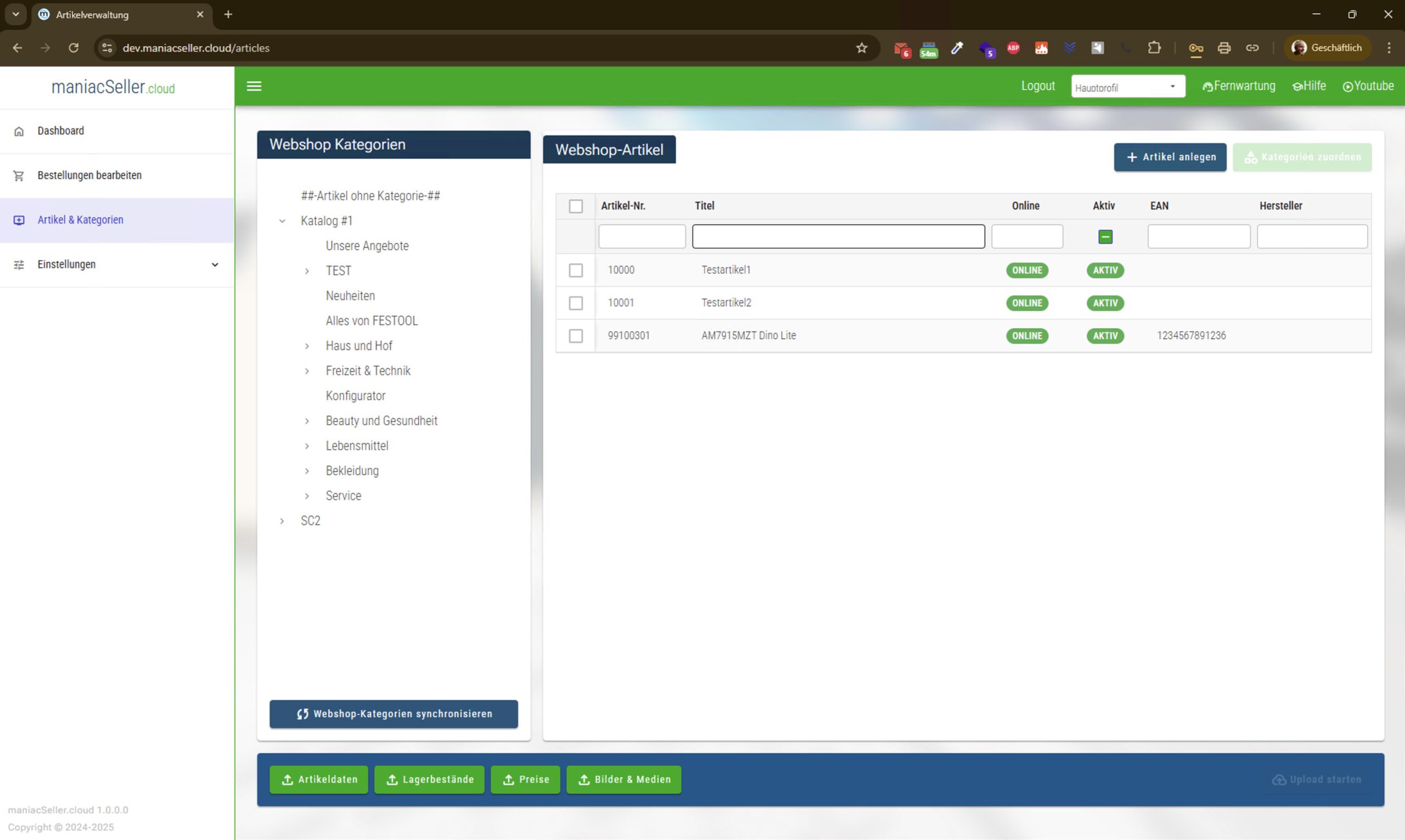Bookmark this page with the star icon
The width and height of the screenshot is (1405, 840).
tap(862, 48)
